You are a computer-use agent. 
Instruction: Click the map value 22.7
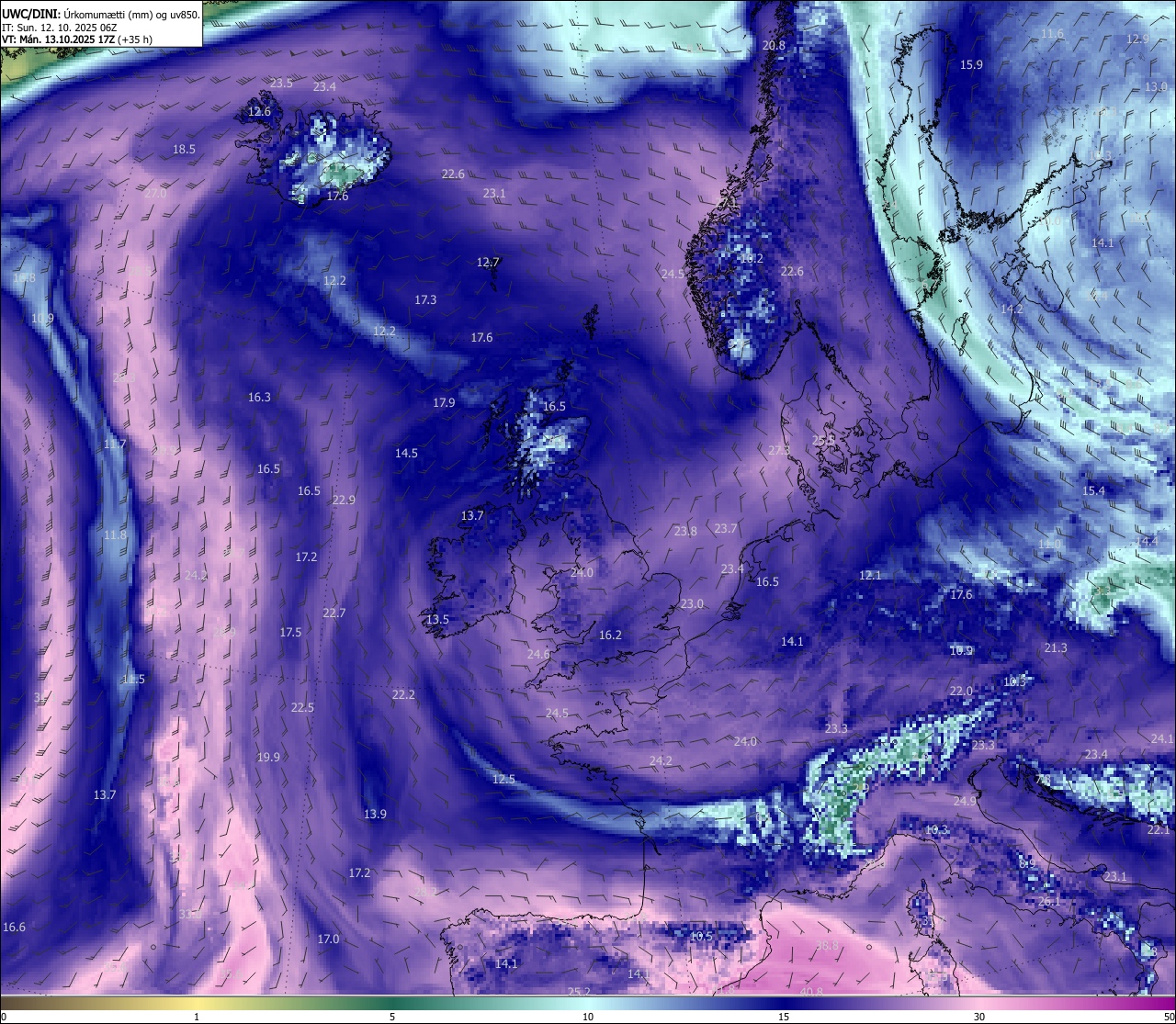pos(334,613)
